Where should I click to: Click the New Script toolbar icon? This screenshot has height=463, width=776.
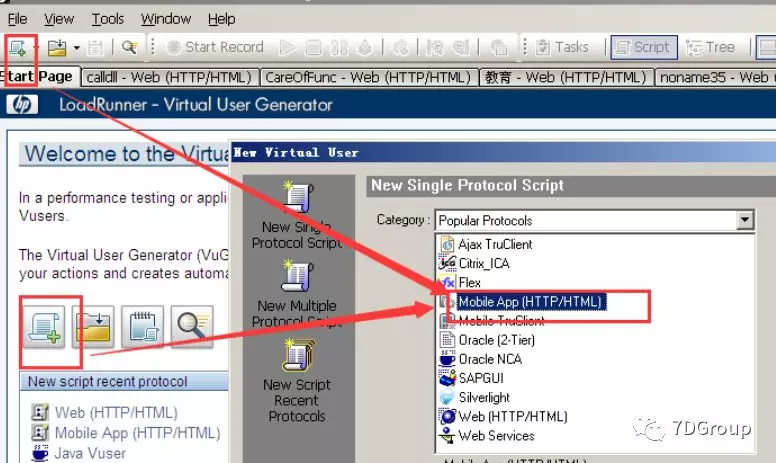click(x=18, y=47)
